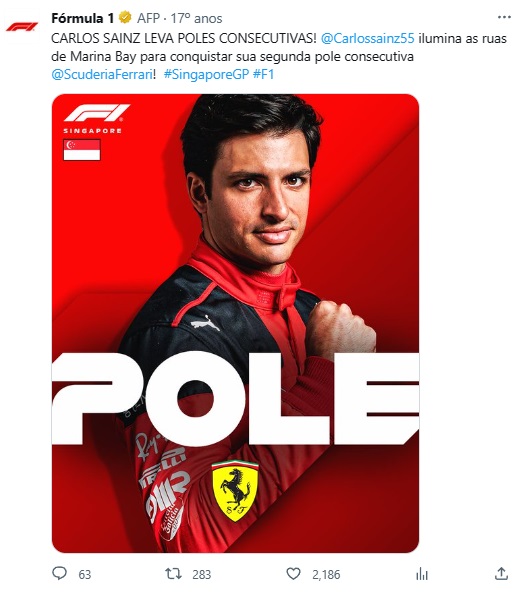Click the retweet arrows icon

[174, 573]
